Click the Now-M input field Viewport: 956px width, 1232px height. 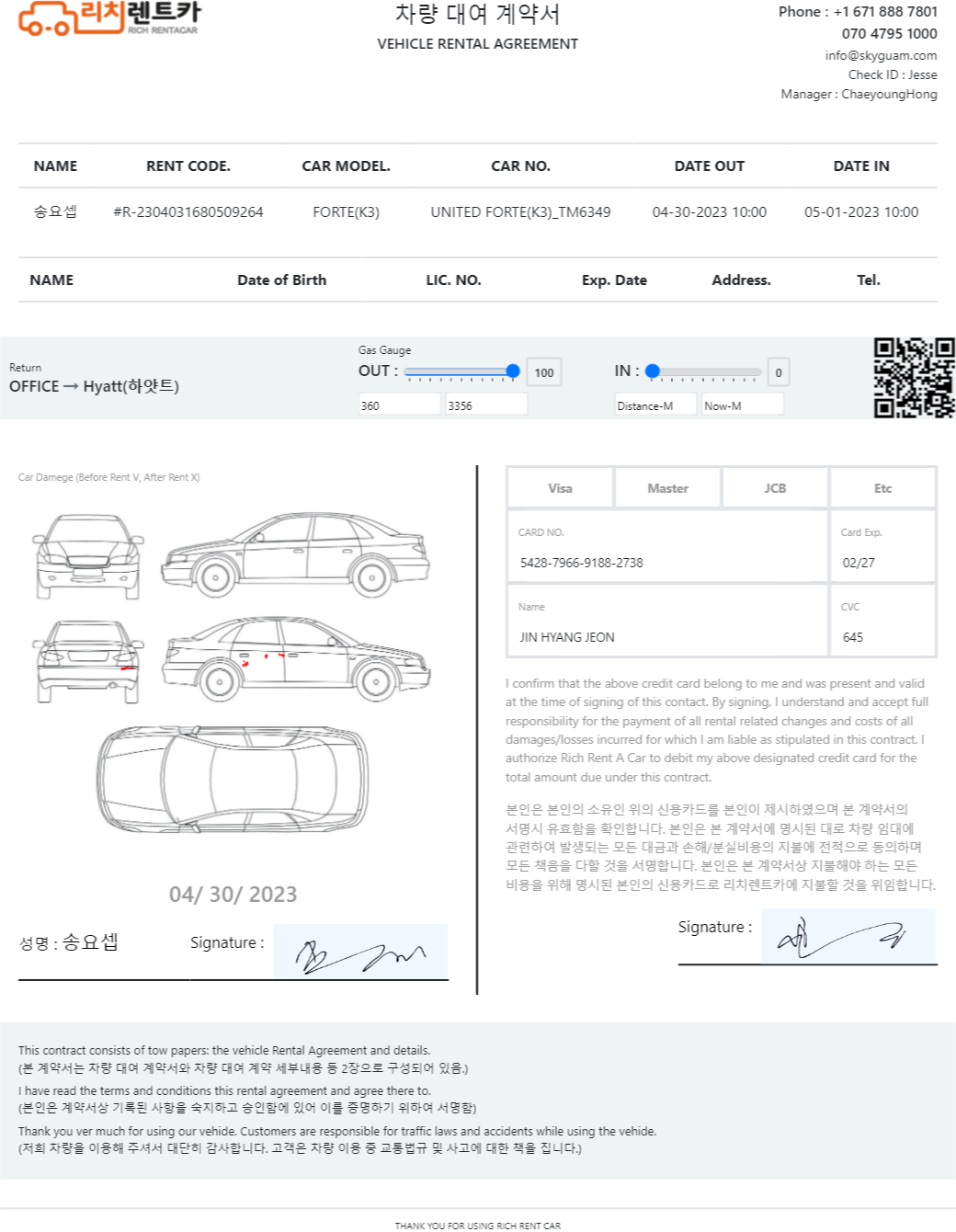(743, 405)
